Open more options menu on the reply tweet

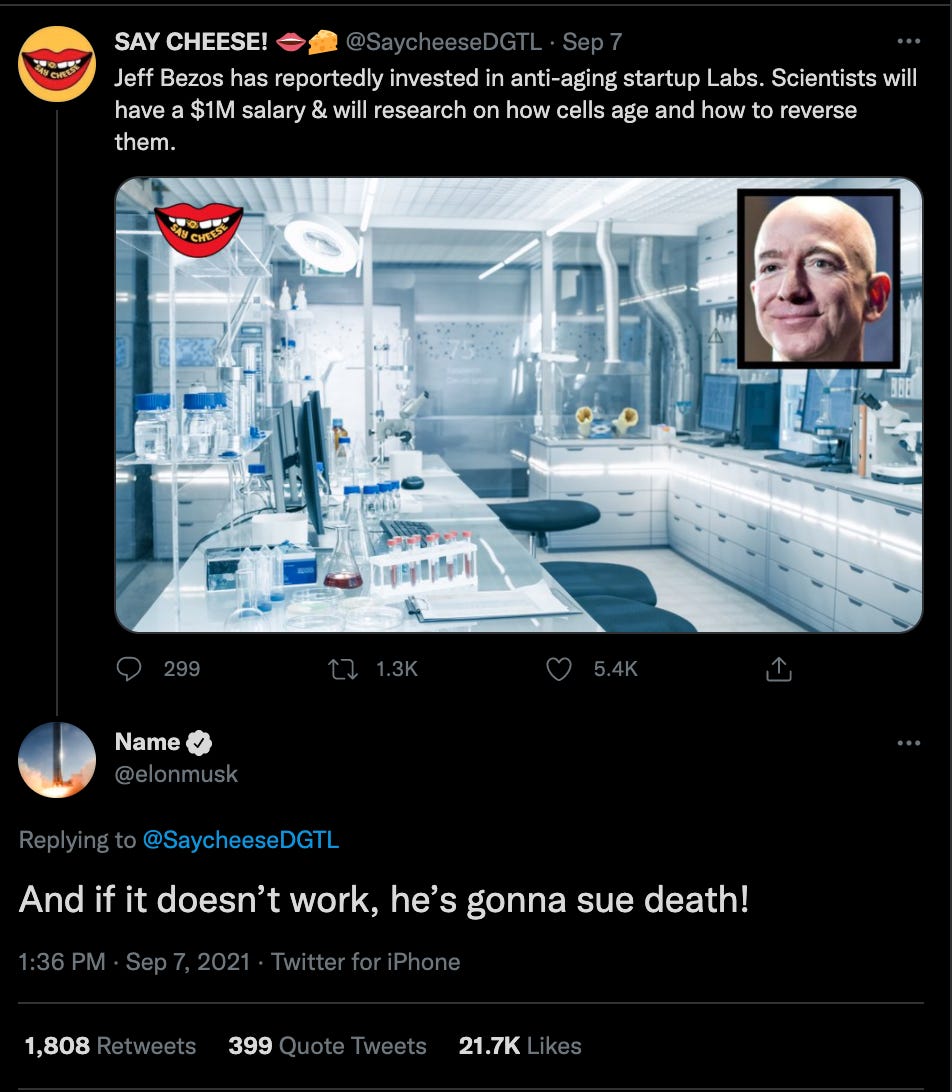pyautogui.click(x=908, y=743)
